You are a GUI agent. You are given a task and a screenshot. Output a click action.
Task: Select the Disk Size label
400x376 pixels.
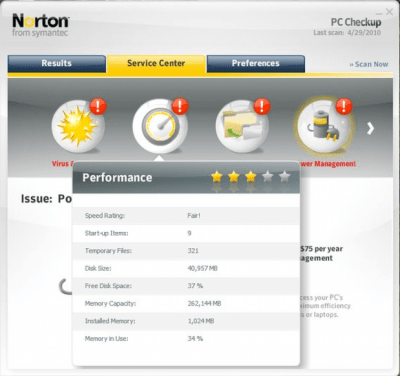[98, 268]
